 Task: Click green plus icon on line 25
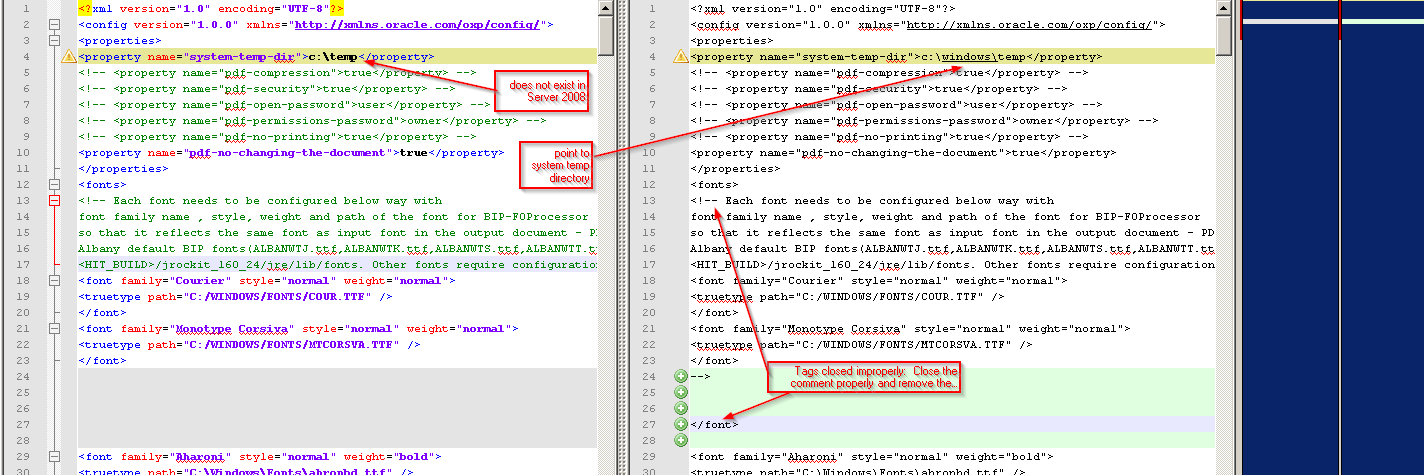pyautogui.click(x=681, y=392)
